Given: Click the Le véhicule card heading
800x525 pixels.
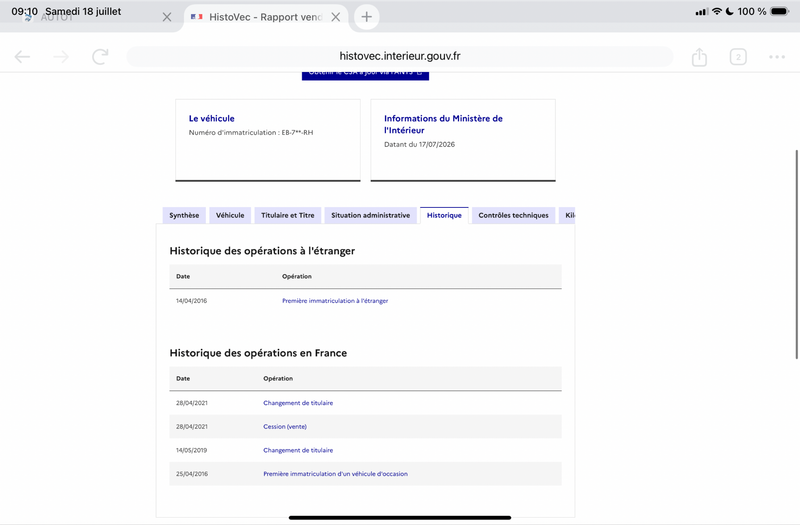Looking at the screenshot, I should pyautogui.click(x=212, y=118).
